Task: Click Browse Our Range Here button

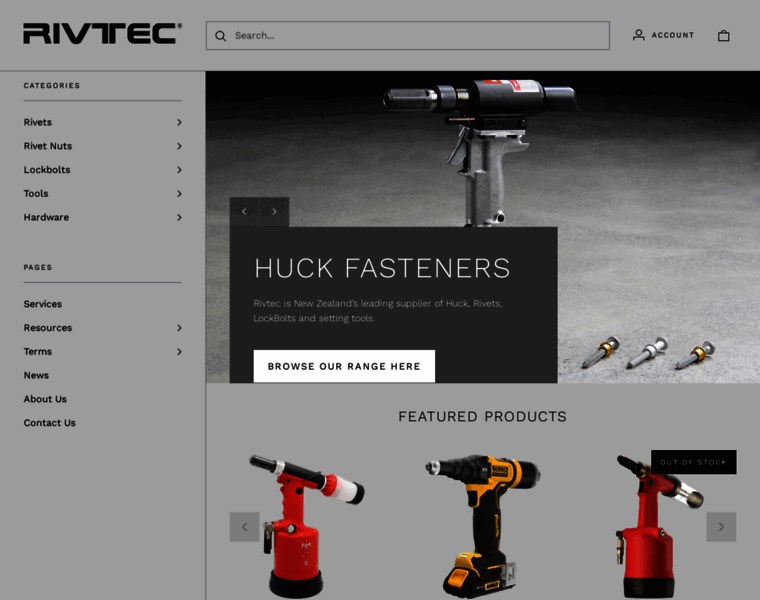Action: (344, 366)
